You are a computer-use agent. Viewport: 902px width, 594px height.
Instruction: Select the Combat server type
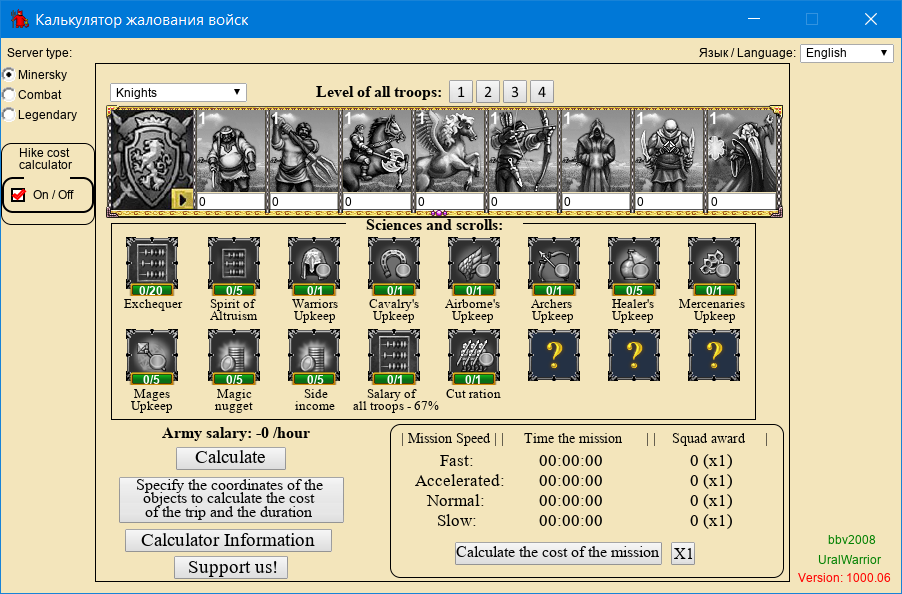tap(9, 95)
